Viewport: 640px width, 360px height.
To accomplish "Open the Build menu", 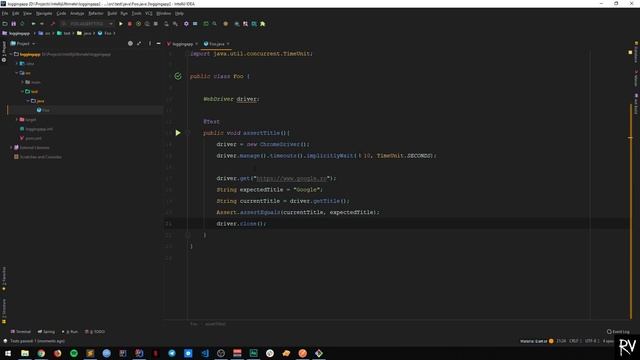I will point(112,13).
